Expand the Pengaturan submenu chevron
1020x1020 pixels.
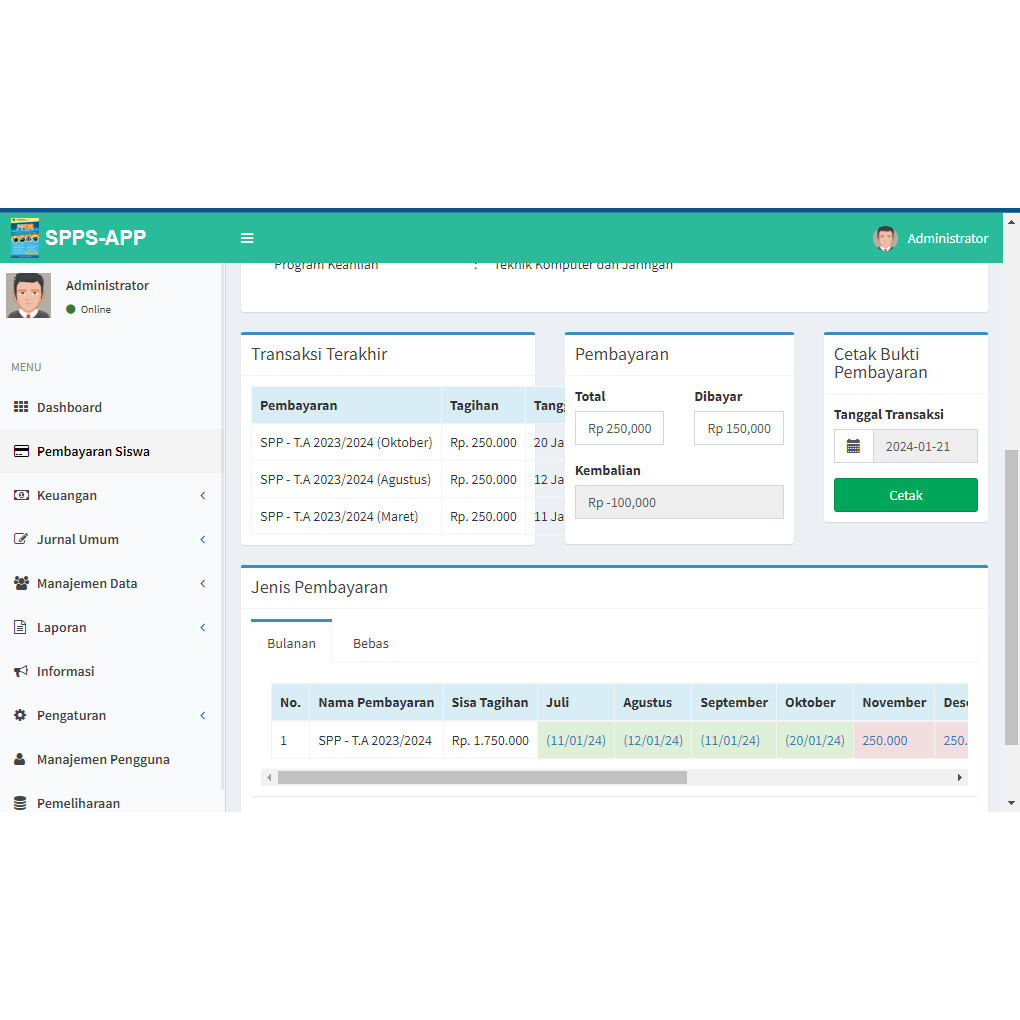pos(203,716)
